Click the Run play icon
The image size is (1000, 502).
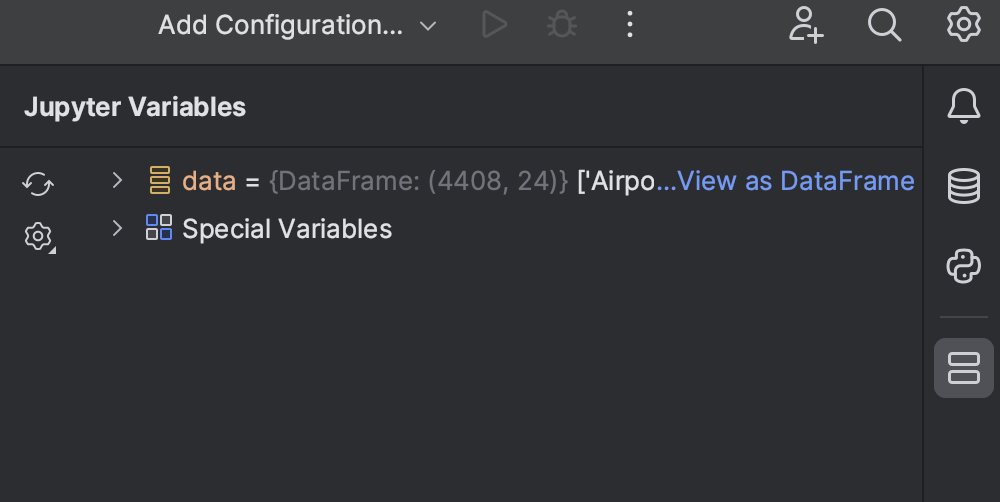[x=494, y=25]
